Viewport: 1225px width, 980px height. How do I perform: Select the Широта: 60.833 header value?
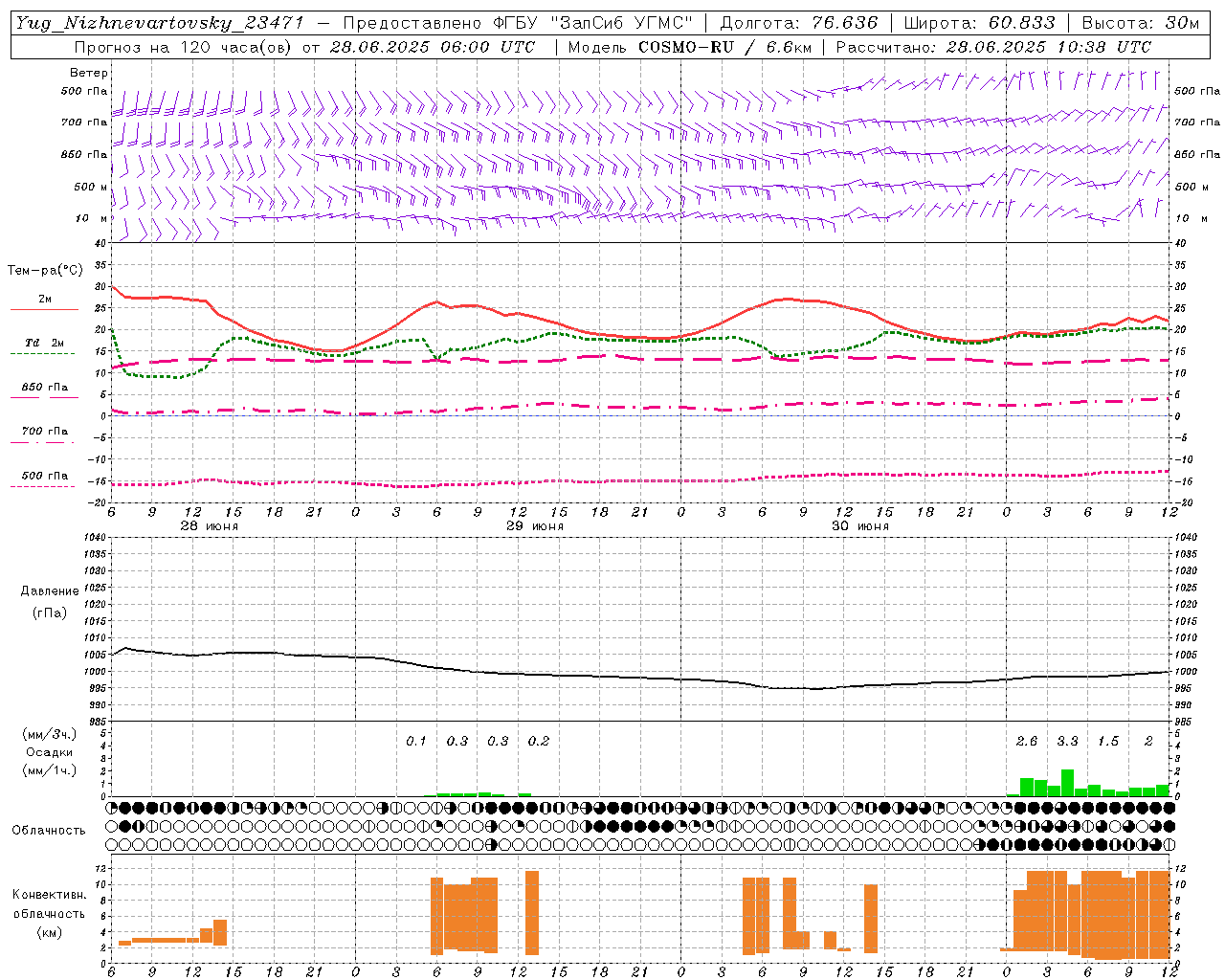click(x=979, y=23)
